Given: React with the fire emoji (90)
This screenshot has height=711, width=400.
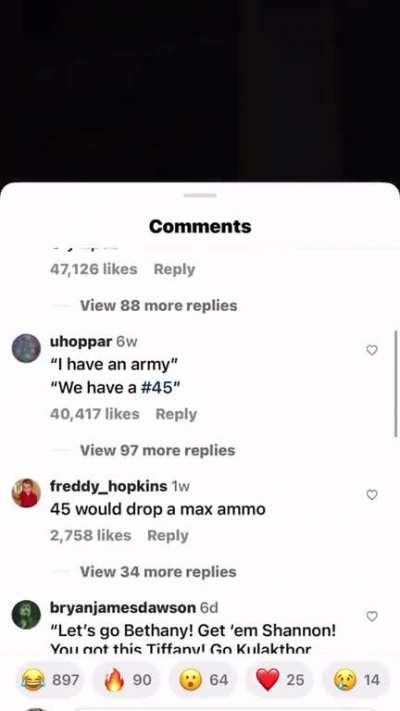Looking at the screenshot, I should point(126,680).
